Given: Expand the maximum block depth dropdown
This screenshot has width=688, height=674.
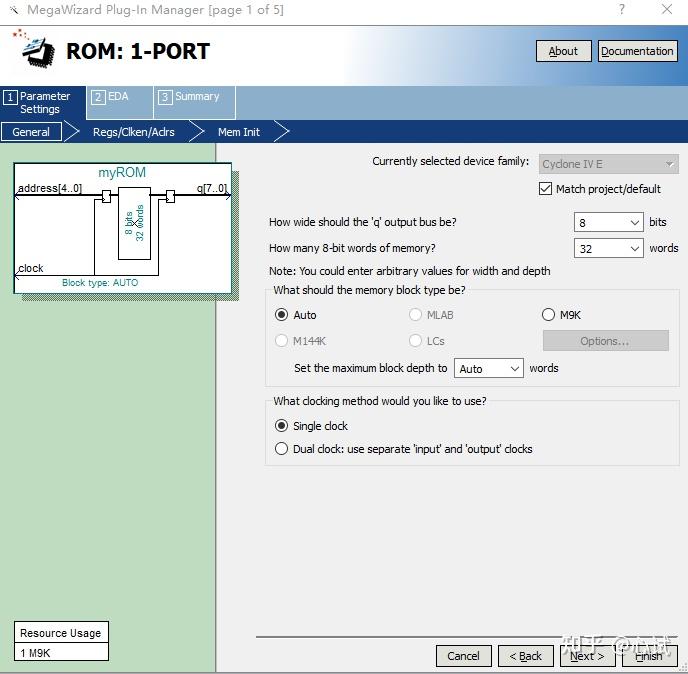Looking at the screenshot, I should click(488, 368).
